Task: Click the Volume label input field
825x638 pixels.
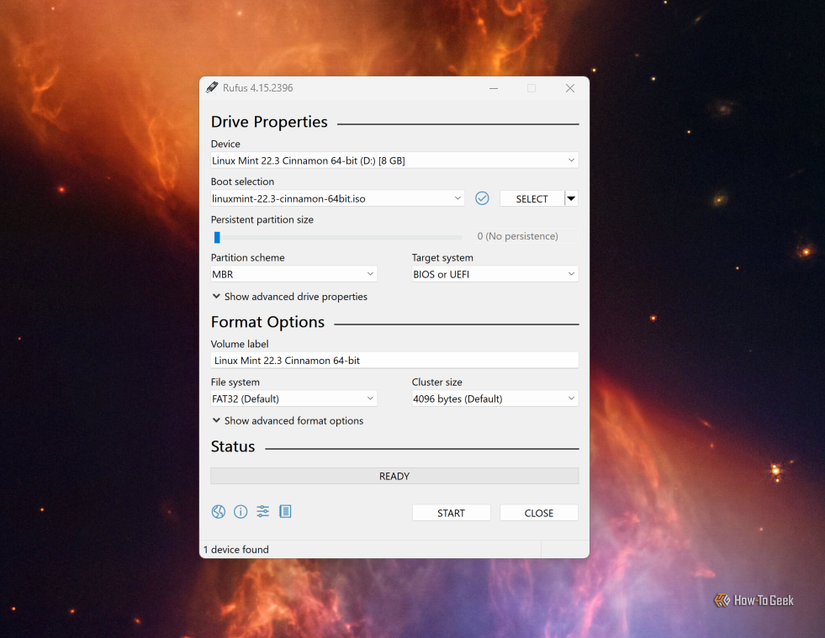Action: pyautogui.click(x=394, y=360)
